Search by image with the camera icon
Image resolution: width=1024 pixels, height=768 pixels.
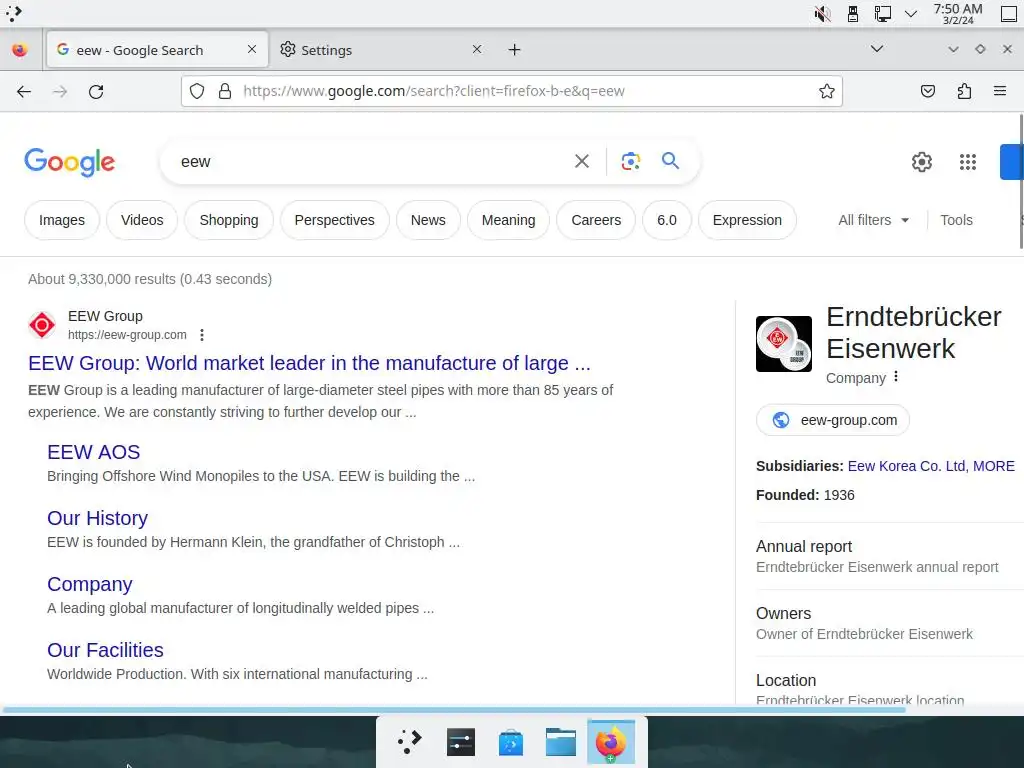630,161
